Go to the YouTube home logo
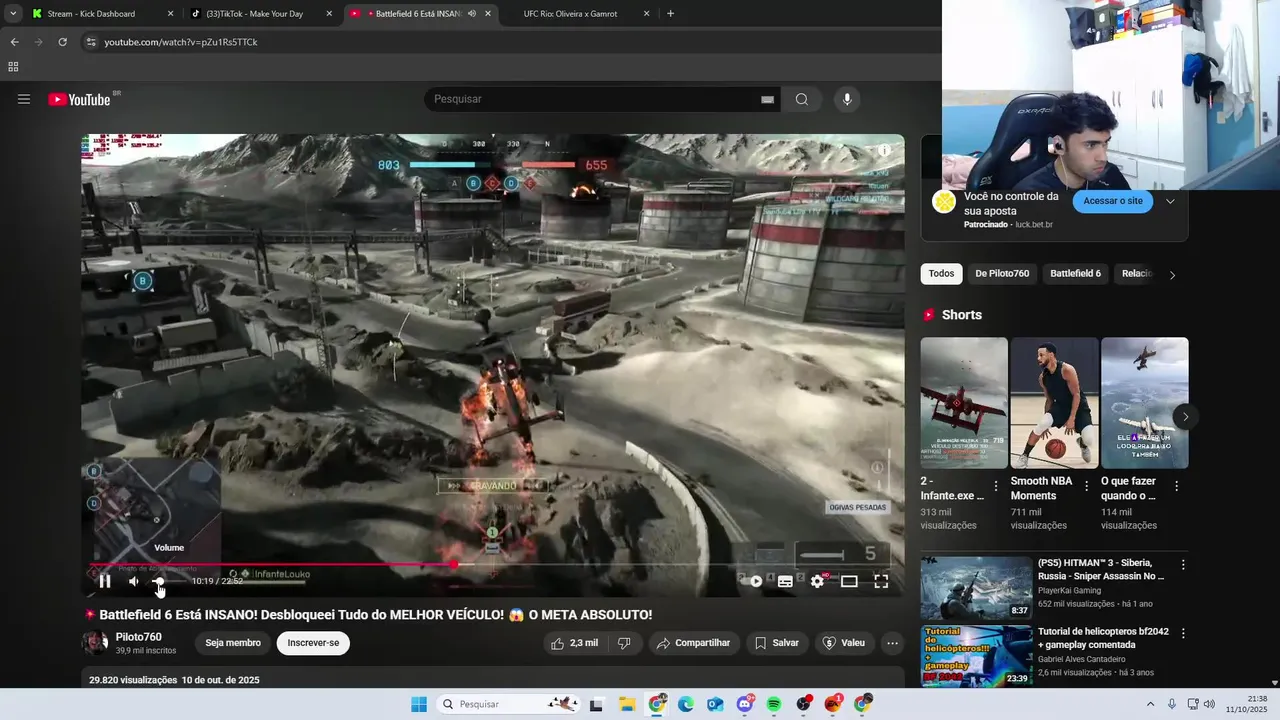The image size is (1280, 720). coord(80,99)
